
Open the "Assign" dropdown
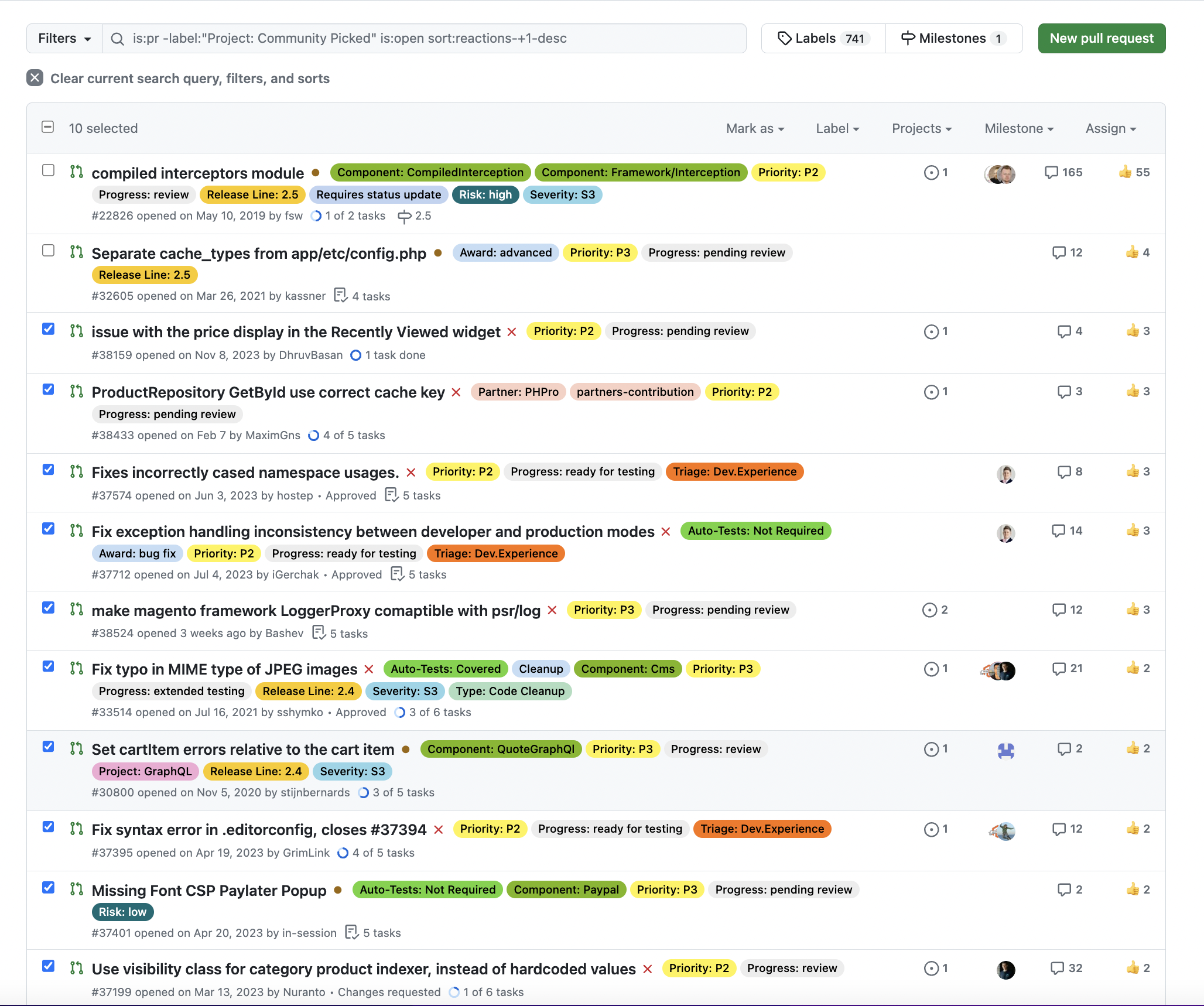pos(1109,128)
